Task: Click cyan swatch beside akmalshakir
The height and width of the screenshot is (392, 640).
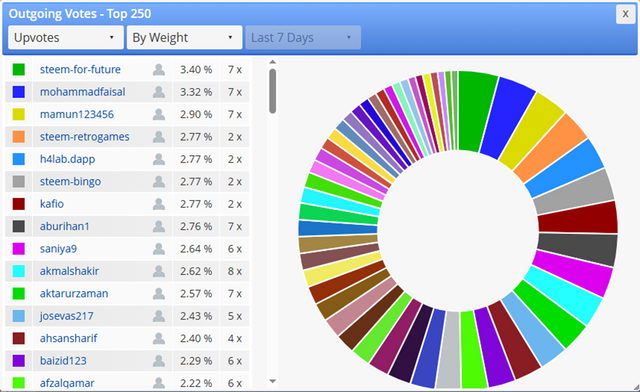Action: pyautogui.click(x=18, y=271)
